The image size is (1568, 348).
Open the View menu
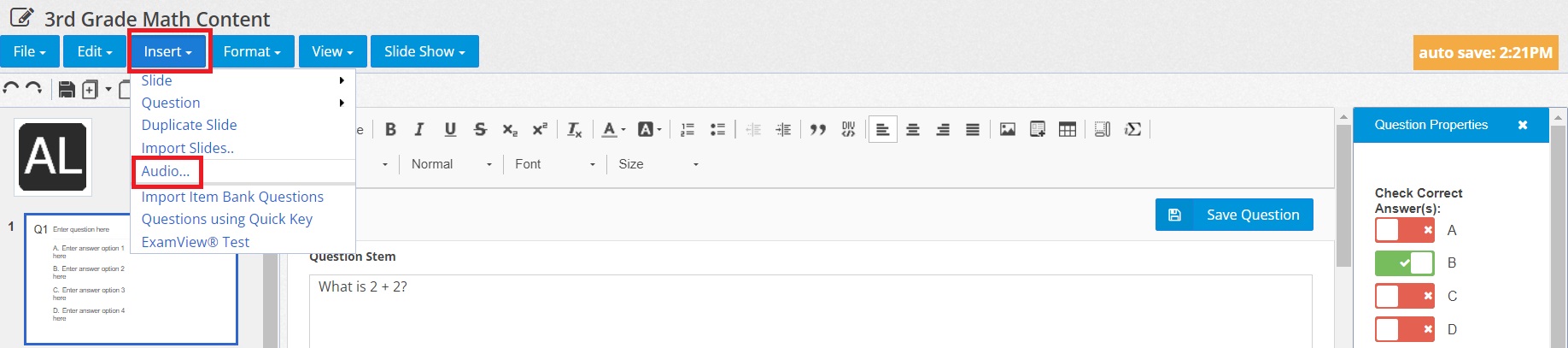tap(332, 51)
